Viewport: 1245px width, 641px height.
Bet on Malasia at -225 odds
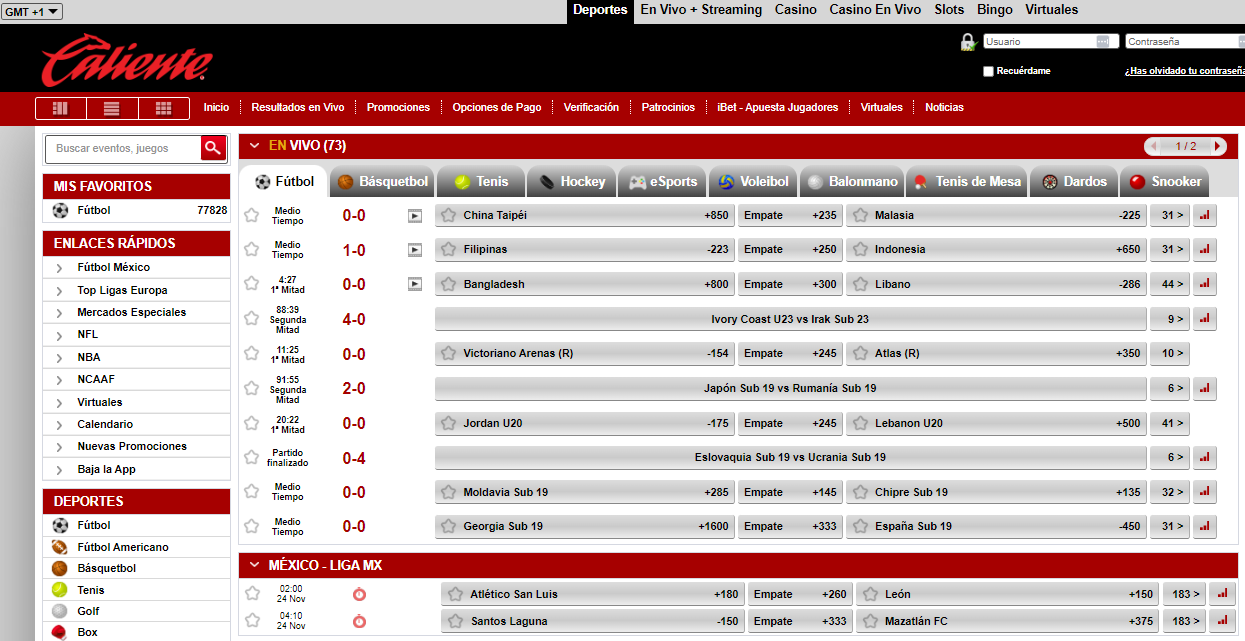point(995,215)
